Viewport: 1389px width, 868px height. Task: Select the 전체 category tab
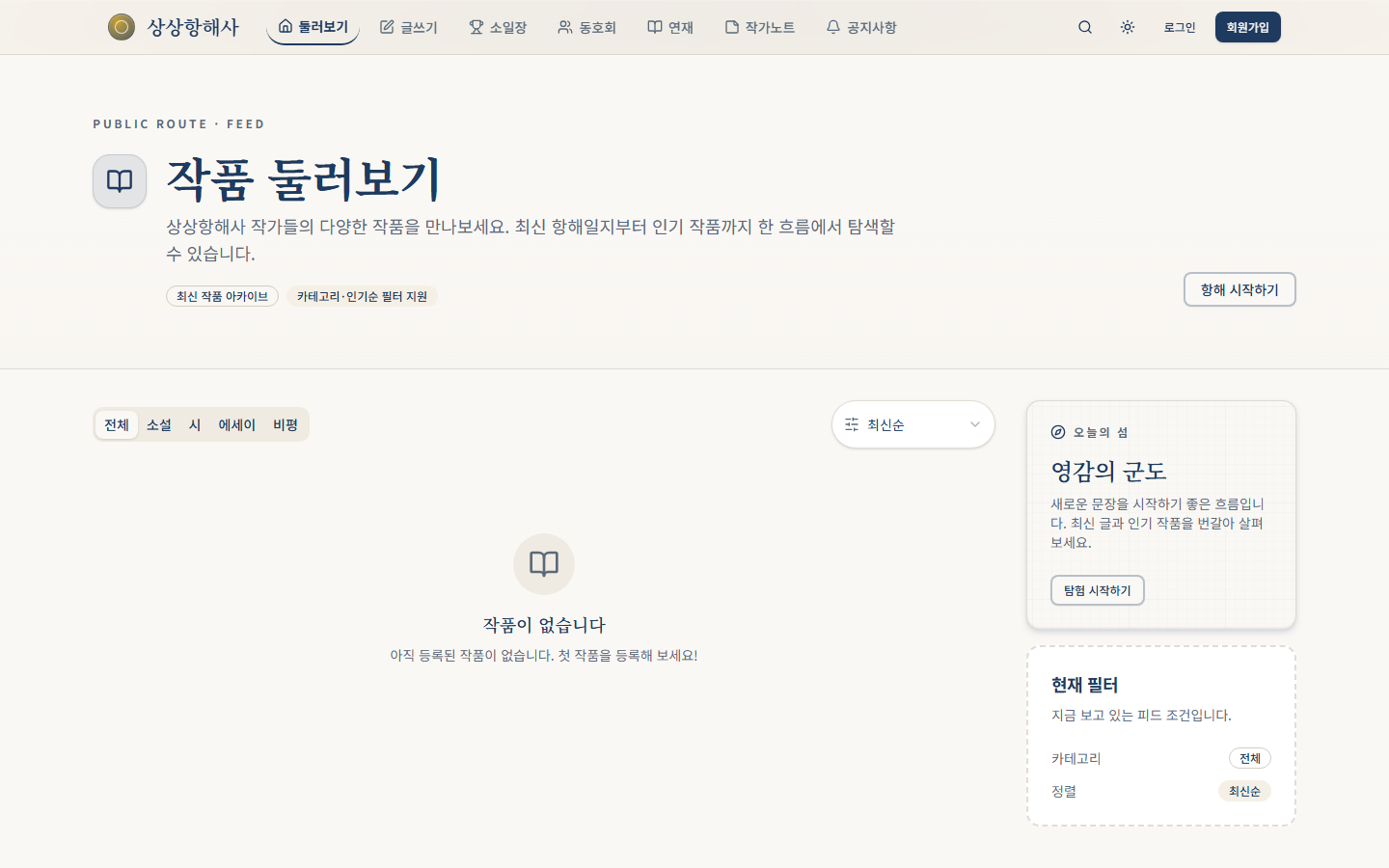click(117, 424)
